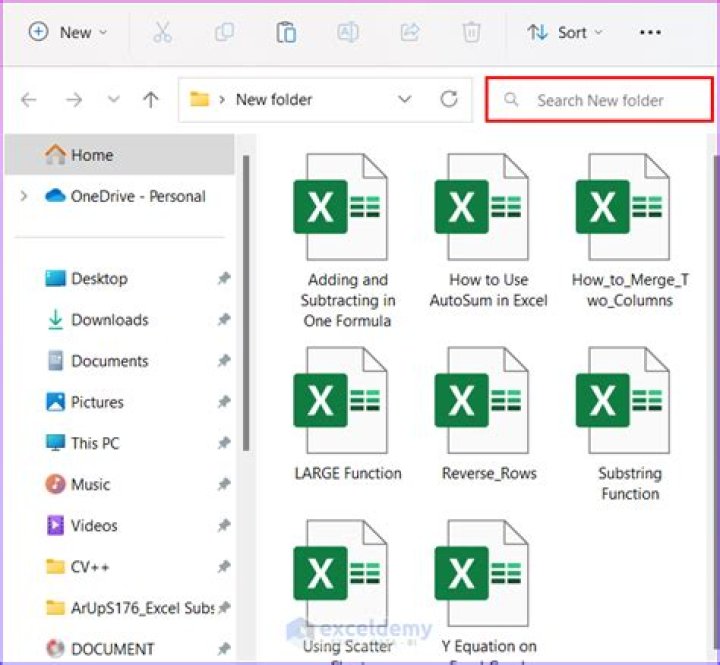Open DOCUMENT in the sidebar

(100, 648)
